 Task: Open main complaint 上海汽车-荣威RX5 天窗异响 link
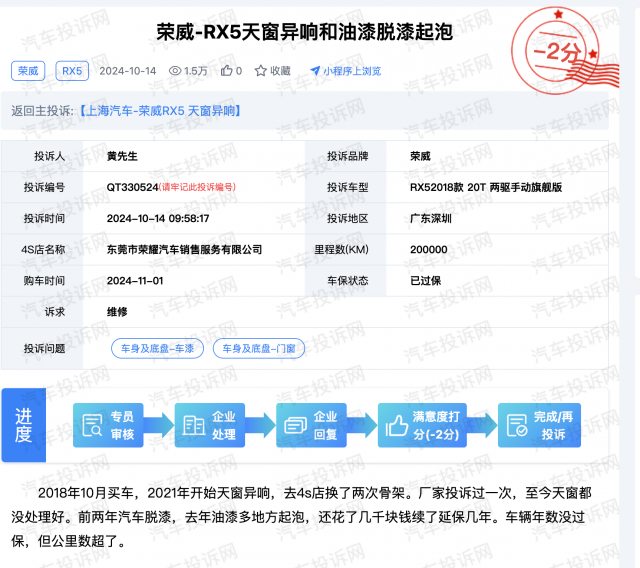160,111
